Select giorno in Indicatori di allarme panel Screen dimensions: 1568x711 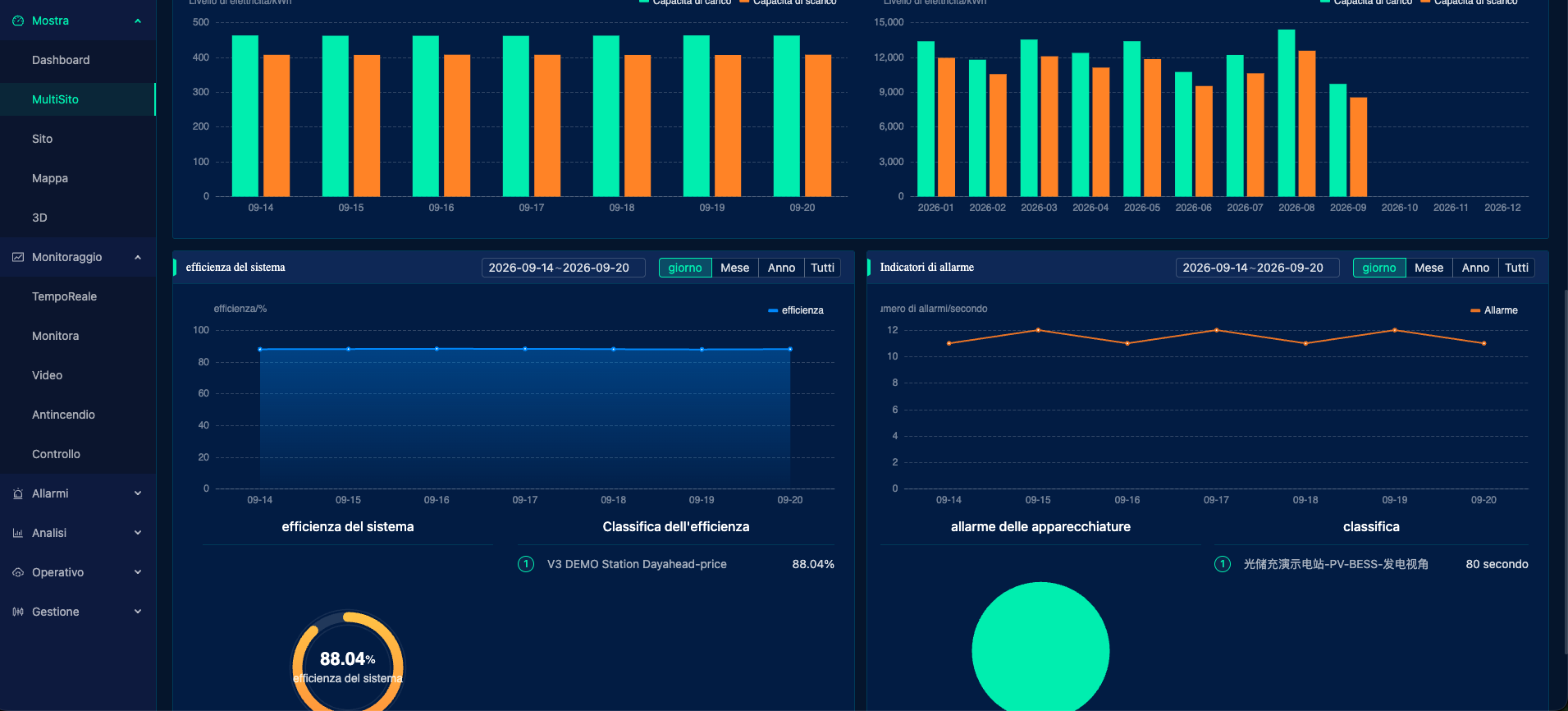point(1379,268)
